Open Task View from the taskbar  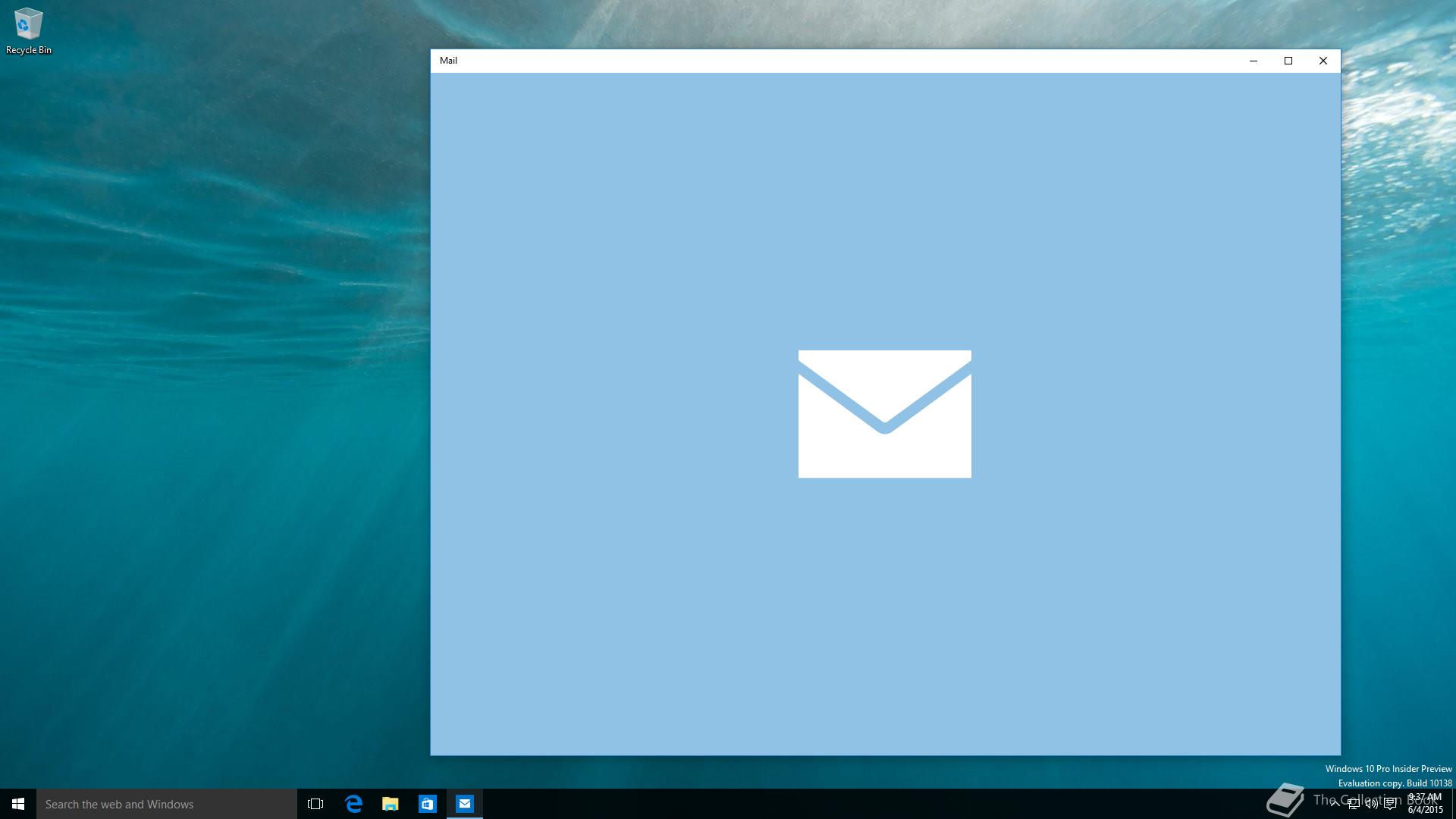315,804
